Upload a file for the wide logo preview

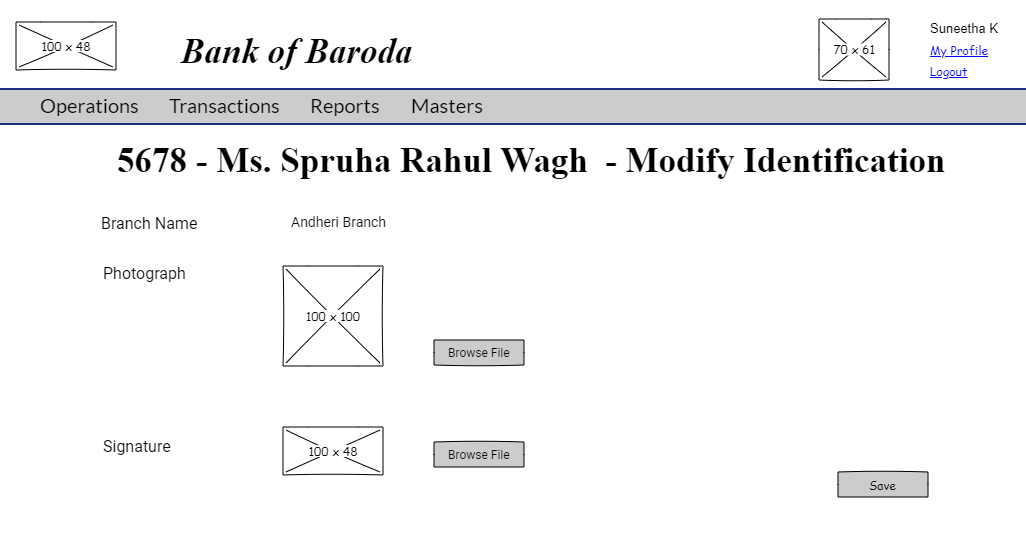coord(478,455)
